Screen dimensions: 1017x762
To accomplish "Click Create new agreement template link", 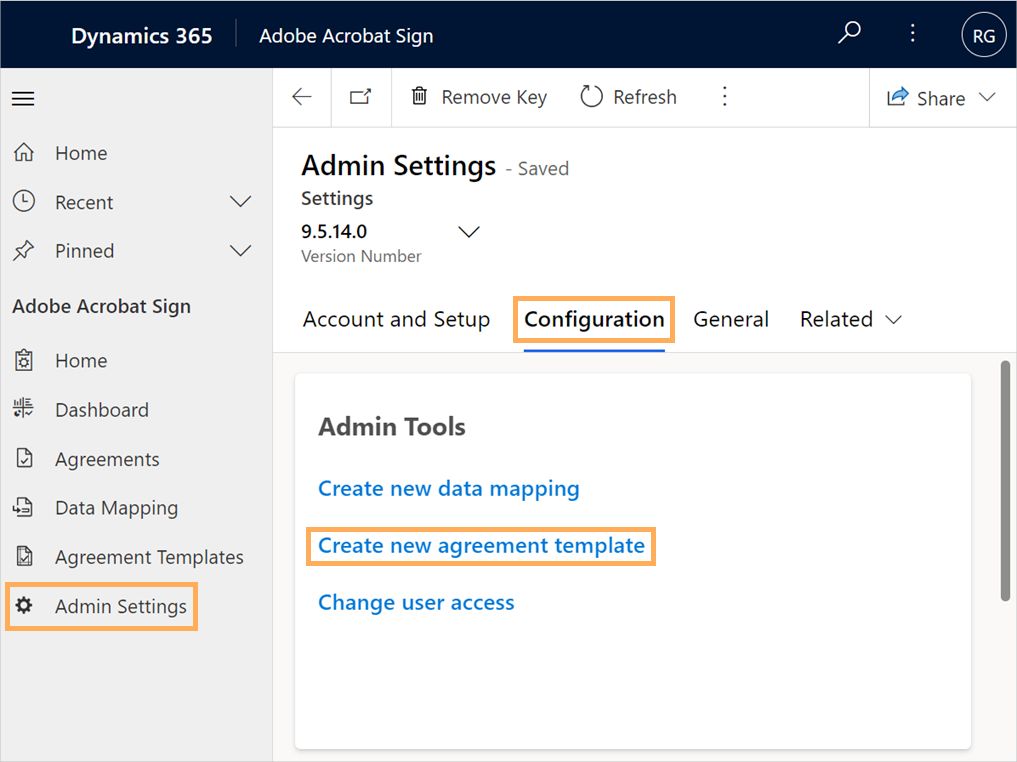I will click(x=481, y=545).
